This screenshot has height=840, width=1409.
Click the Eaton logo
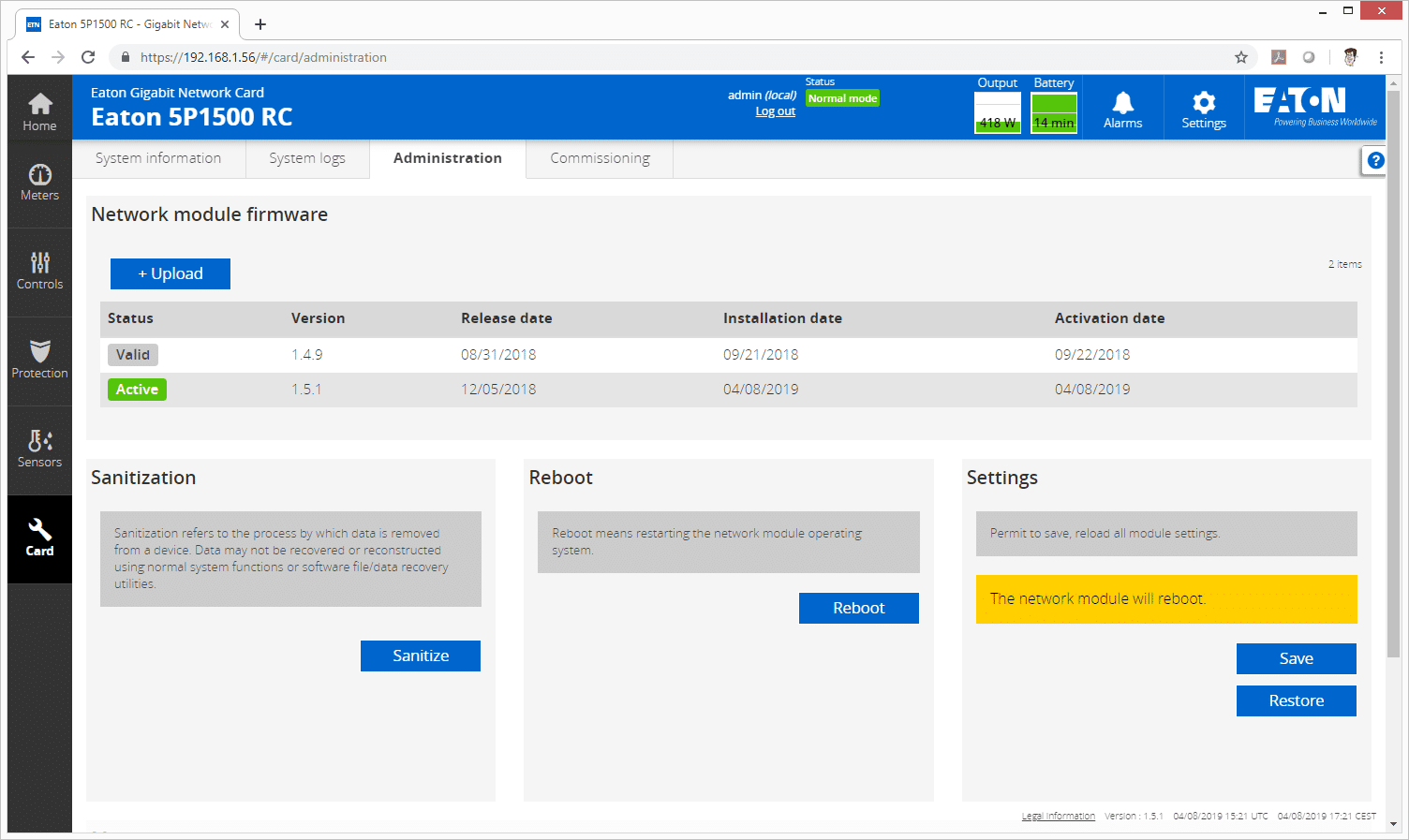pos(1314,107)
